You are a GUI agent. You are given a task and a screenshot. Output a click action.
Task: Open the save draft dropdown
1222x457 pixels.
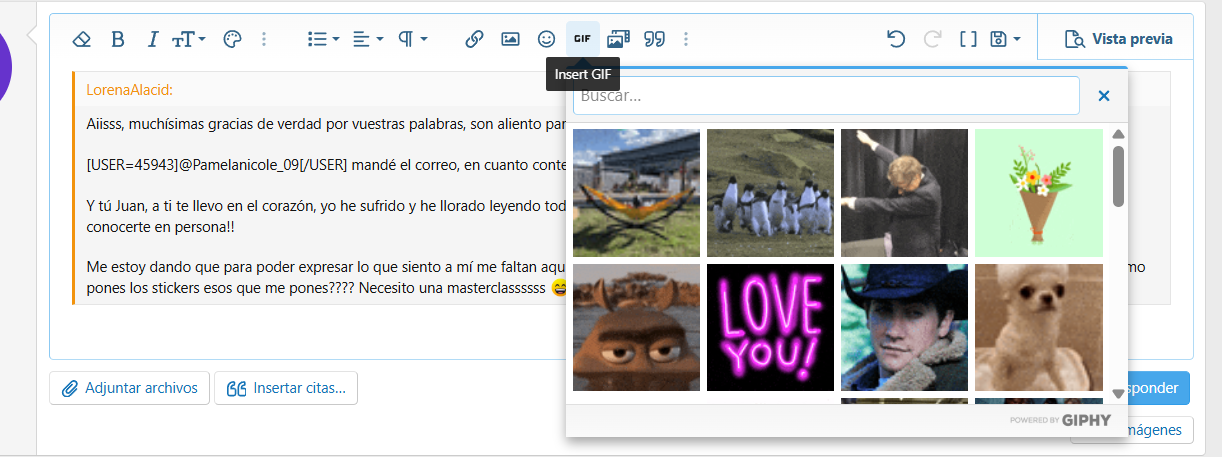click(x=1005, y=39)
